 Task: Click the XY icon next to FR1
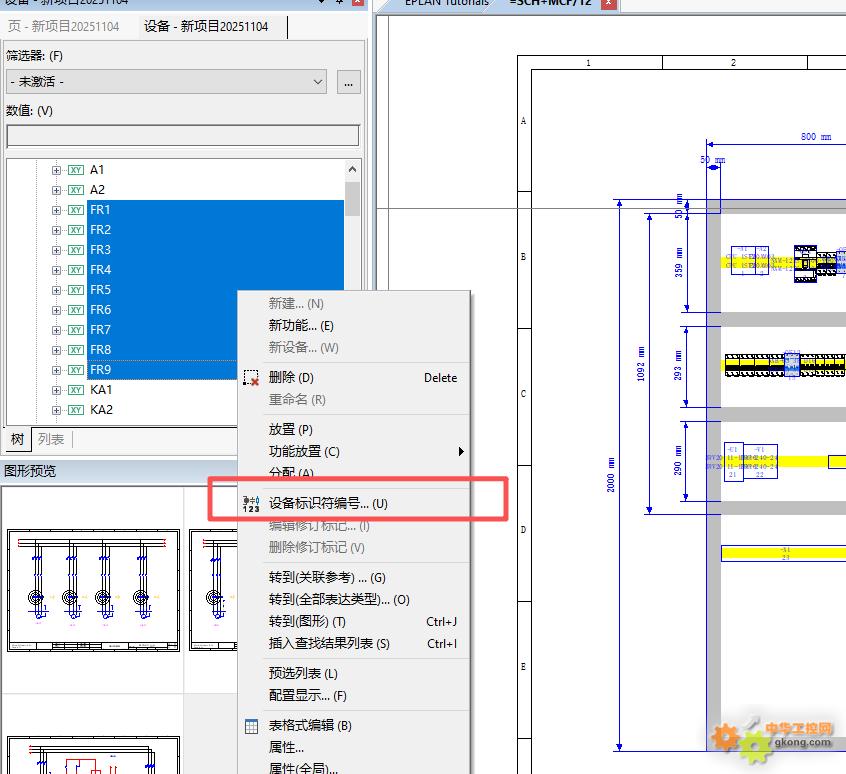tap(75, 210)
